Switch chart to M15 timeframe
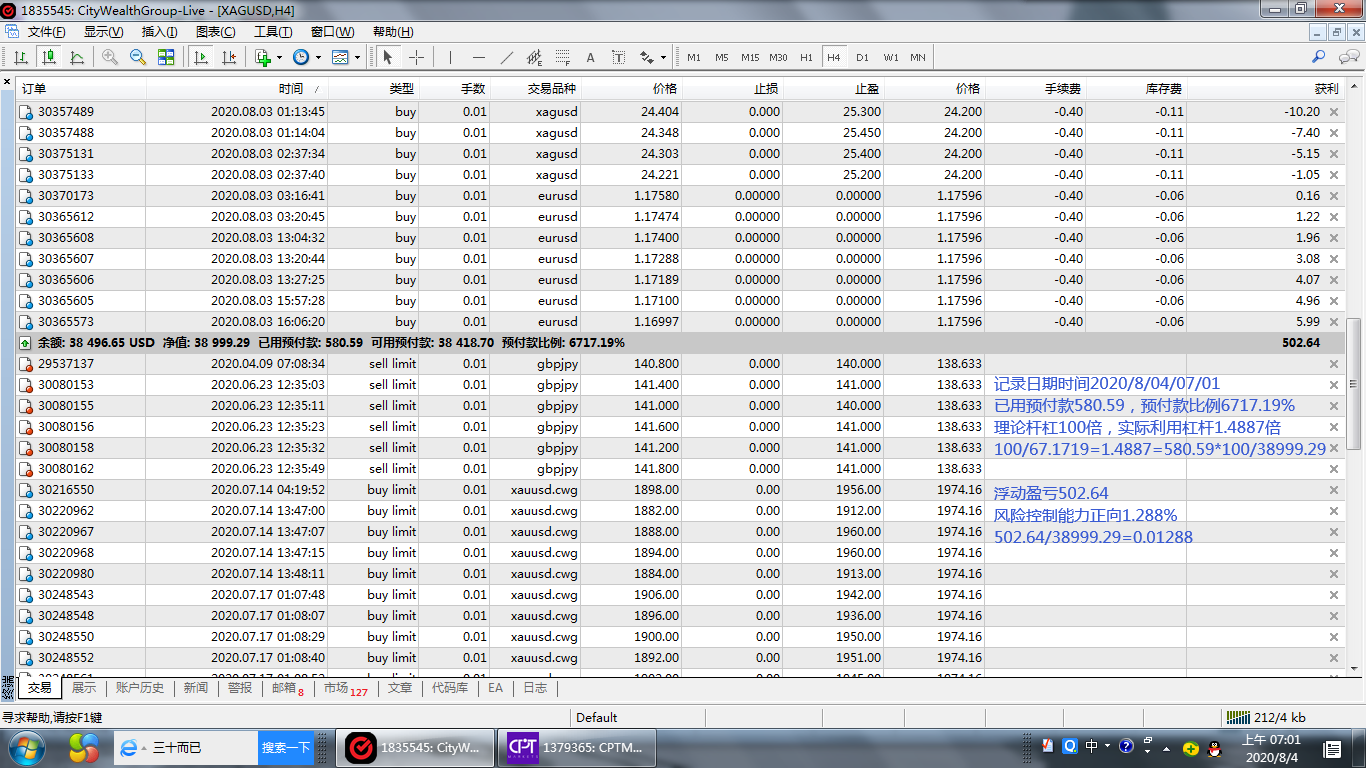 click(x=750, y=57)
